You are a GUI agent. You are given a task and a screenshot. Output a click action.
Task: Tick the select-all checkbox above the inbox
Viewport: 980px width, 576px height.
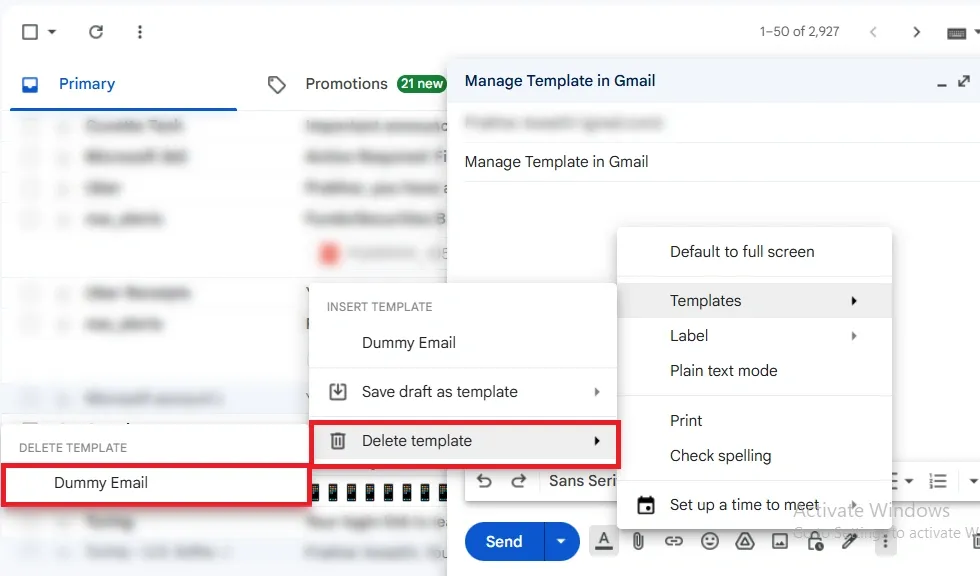click(x=30, y=32)
